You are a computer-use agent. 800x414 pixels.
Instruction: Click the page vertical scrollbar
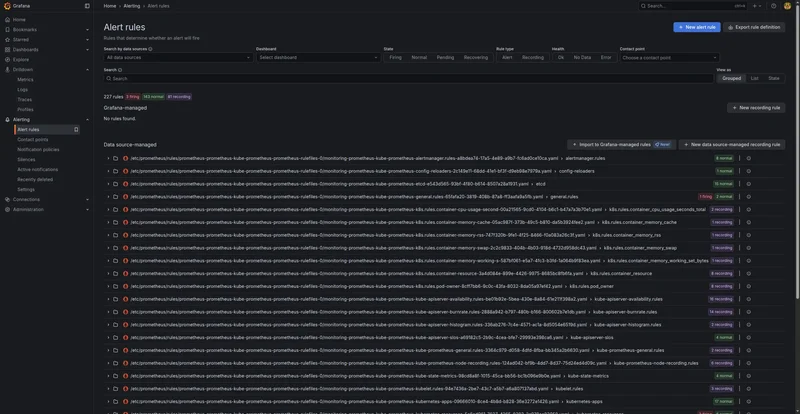pyautogui.click(x=797, y=153)
